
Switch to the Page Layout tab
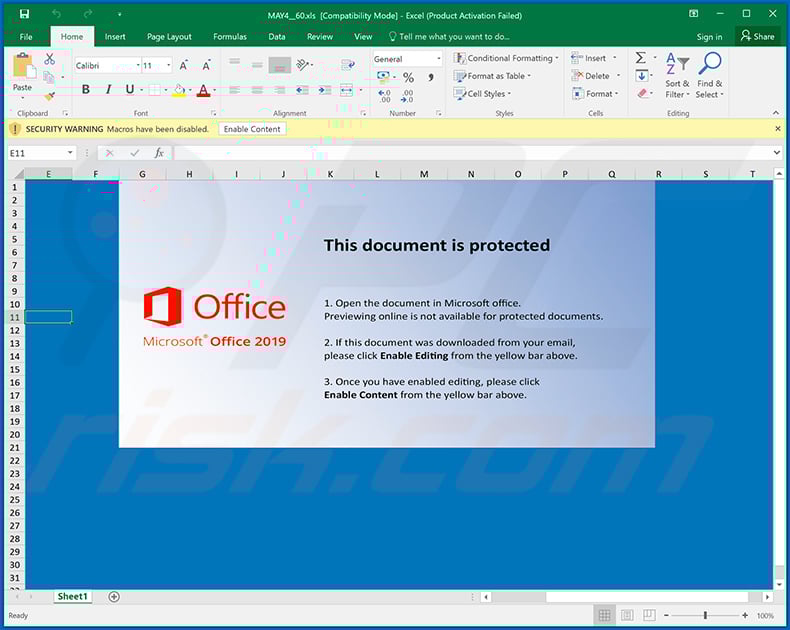tap(169, 37)
